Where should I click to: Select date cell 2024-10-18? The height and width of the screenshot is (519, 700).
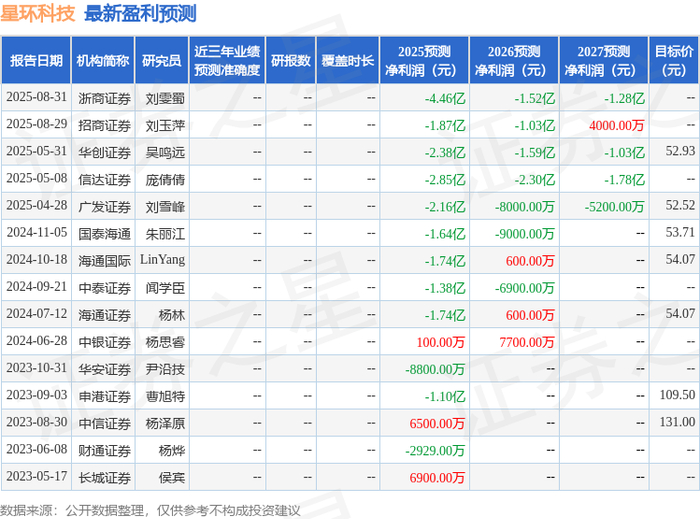(x=37, y=260)
